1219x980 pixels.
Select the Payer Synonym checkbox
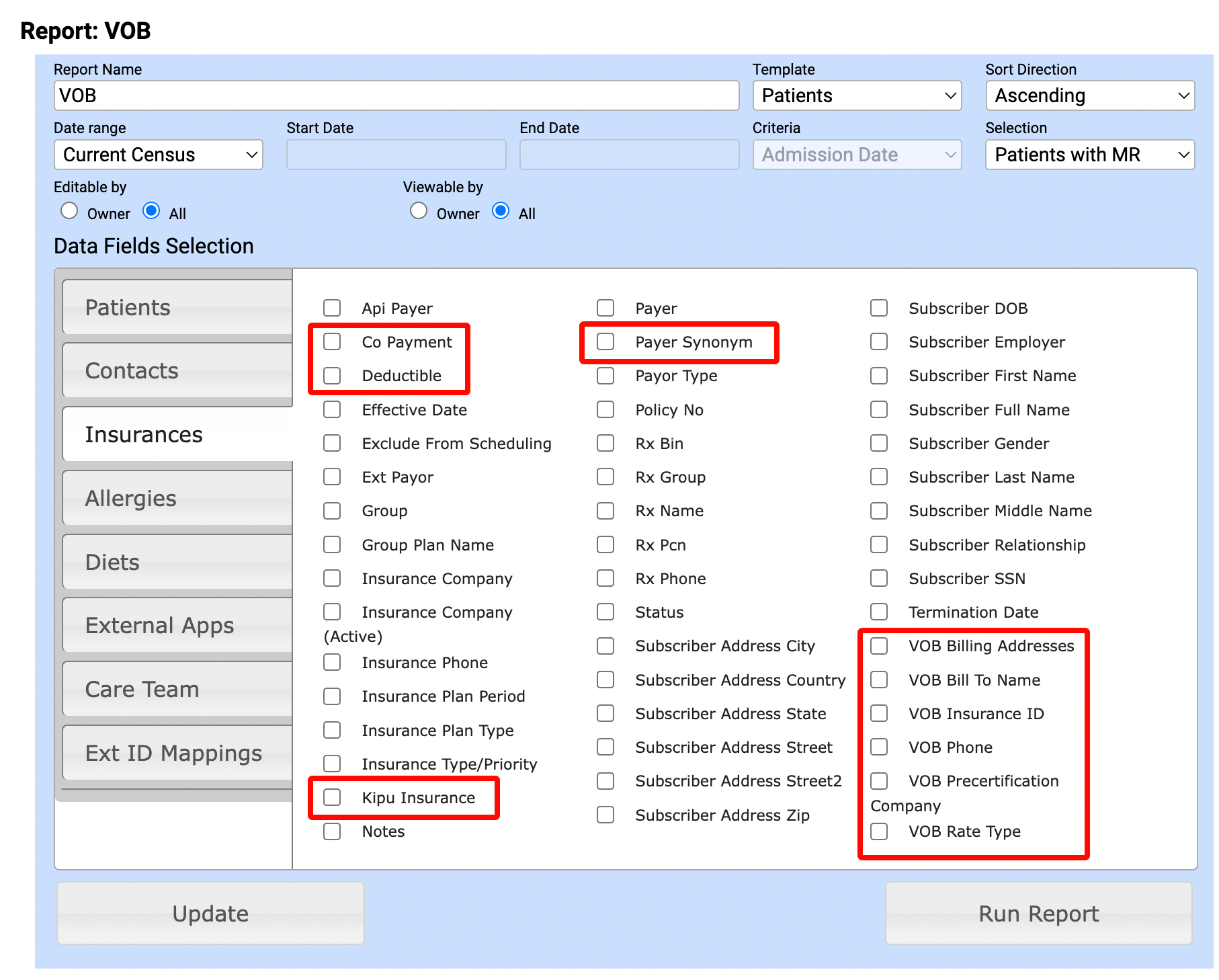point(605,342)
